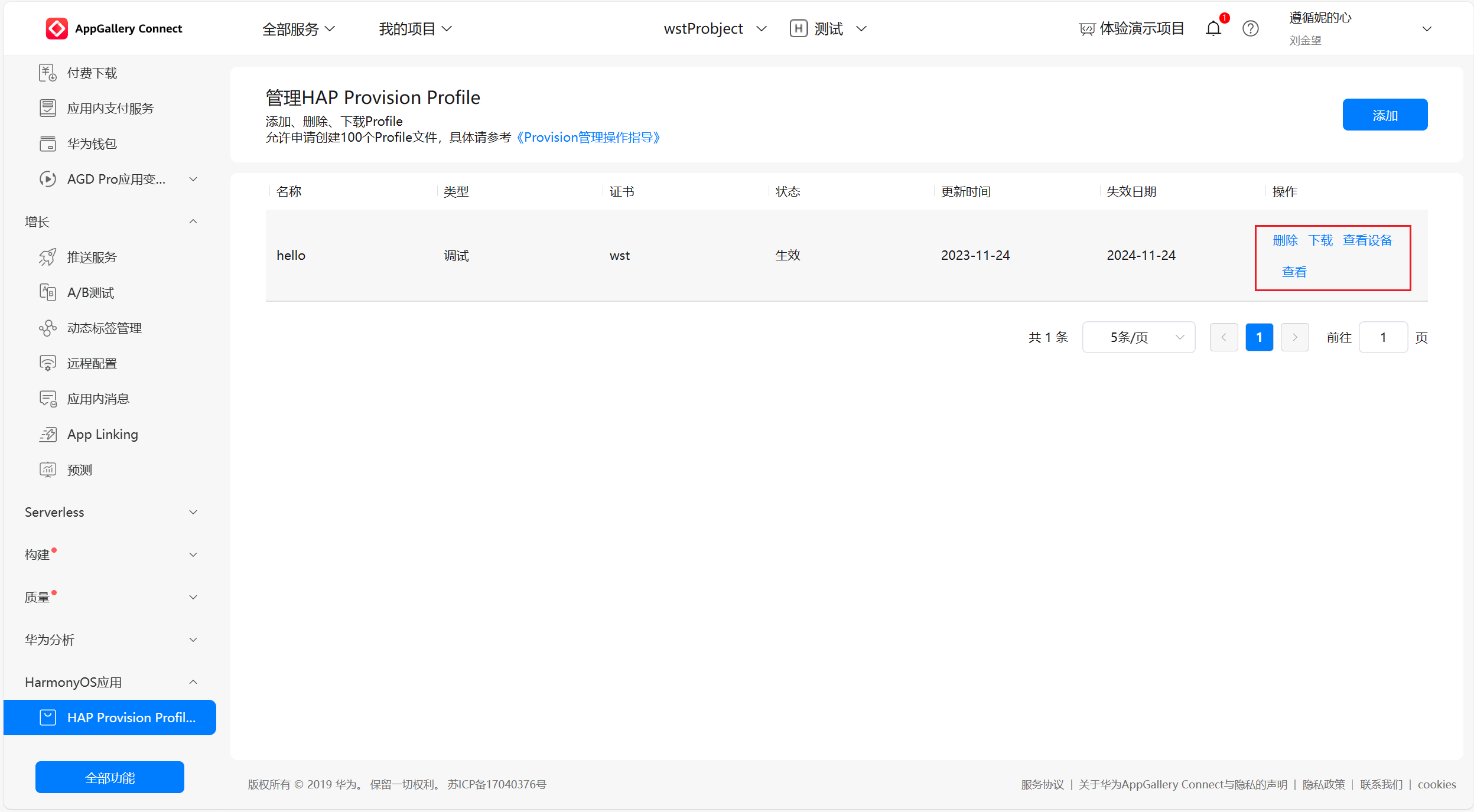Open 服务协议 footer link
The width and height of the screenshot is (1474, 812).
click(1042, 784)
